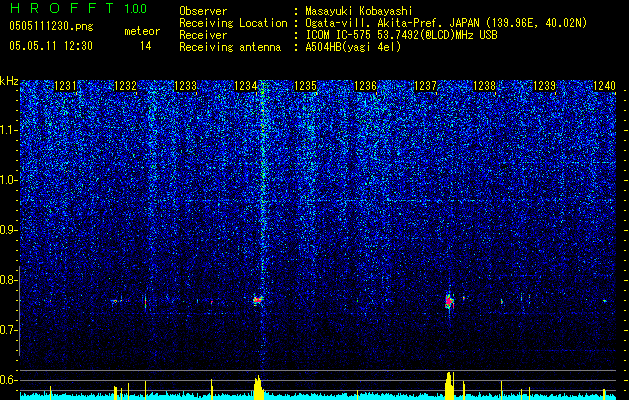The width and height of the screenshot is (629, 400).
Task: Click the A504HB(yagi 4el) antenna text
Action: point(353,47)
